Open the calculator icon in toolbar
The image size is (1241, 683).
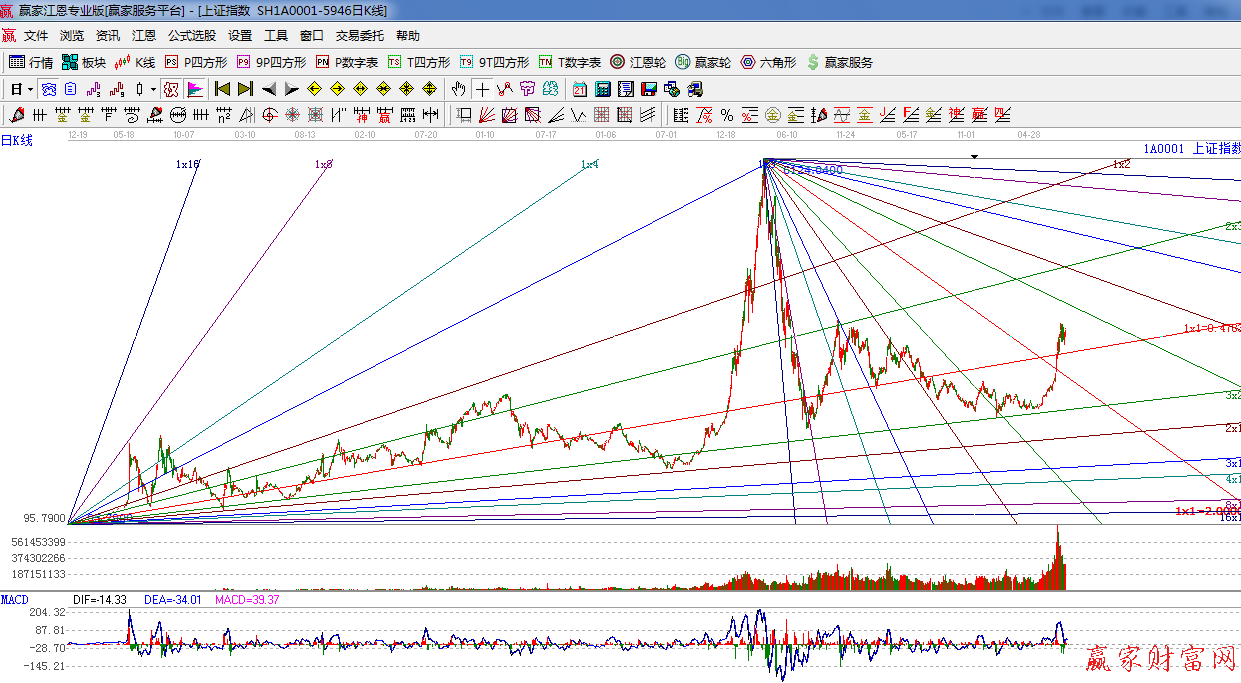[604, 89]
